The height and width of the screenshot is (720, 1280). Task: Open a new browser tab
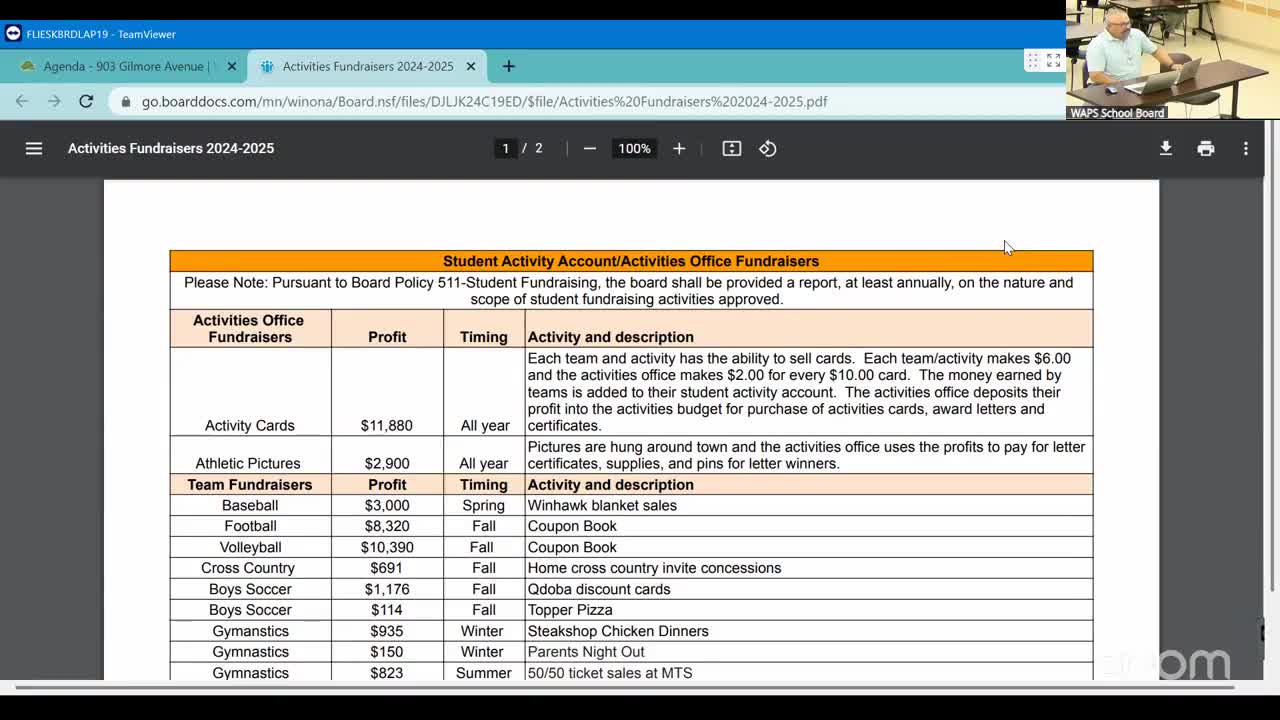point(509,66)
